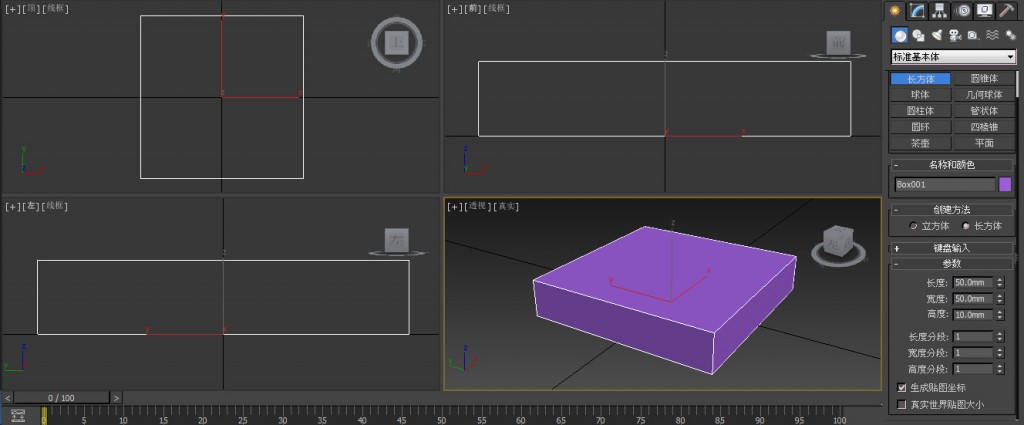Open the [左] view label menu
This screenshot has width=1024, height=425.
31,206
